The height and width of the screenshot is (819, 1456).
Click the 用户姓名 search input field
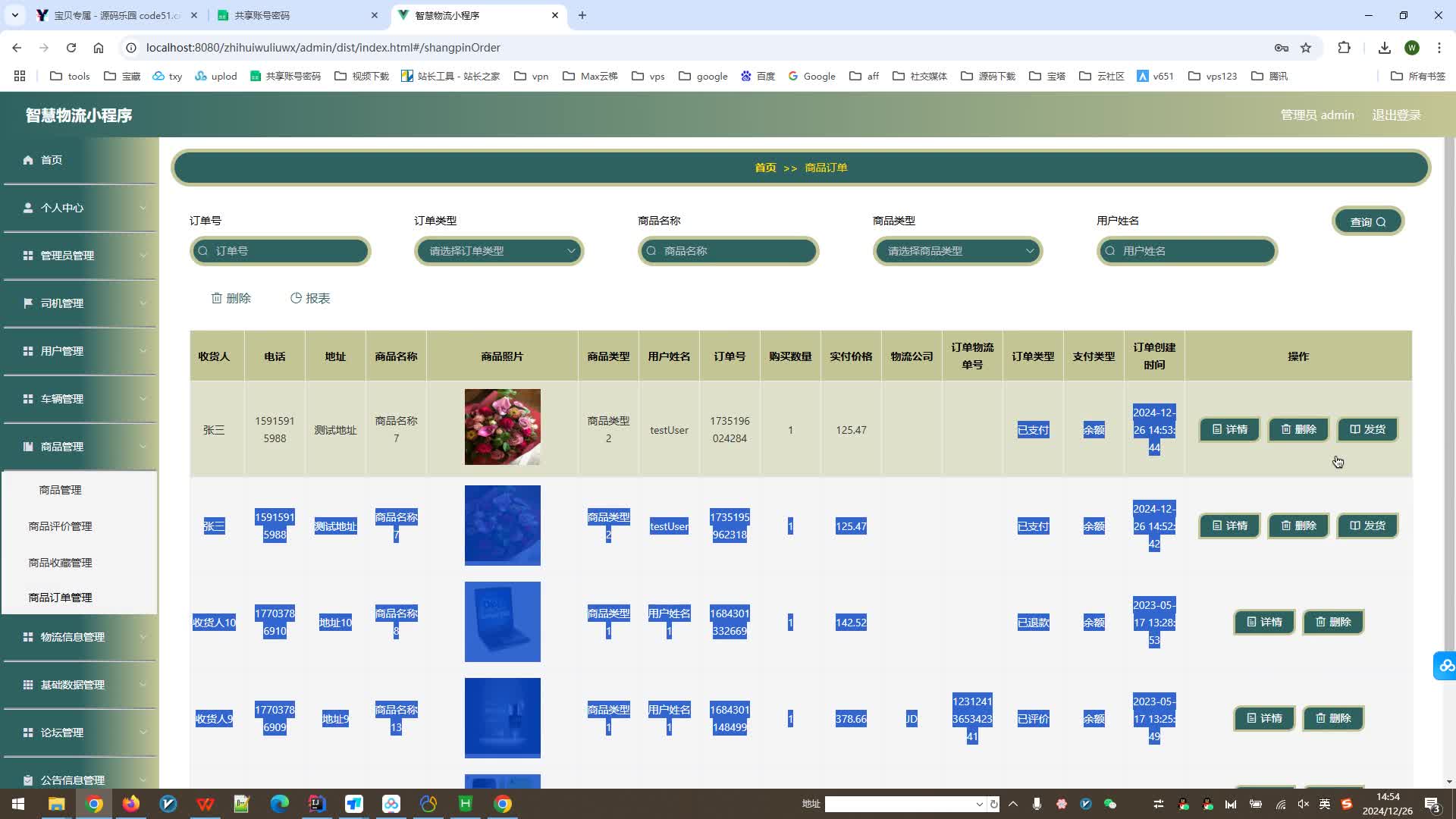pyautogui.click(x=1187, y=251)
